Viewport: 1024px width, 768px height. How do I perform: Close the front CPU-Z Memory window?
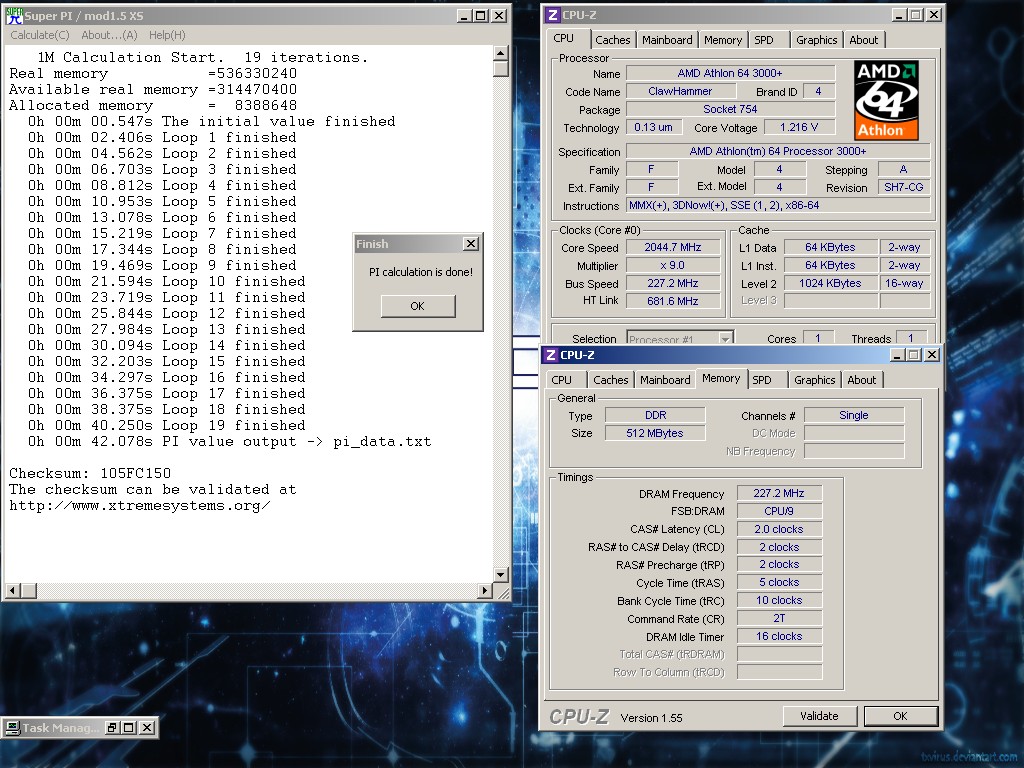(x=933, y=355)
